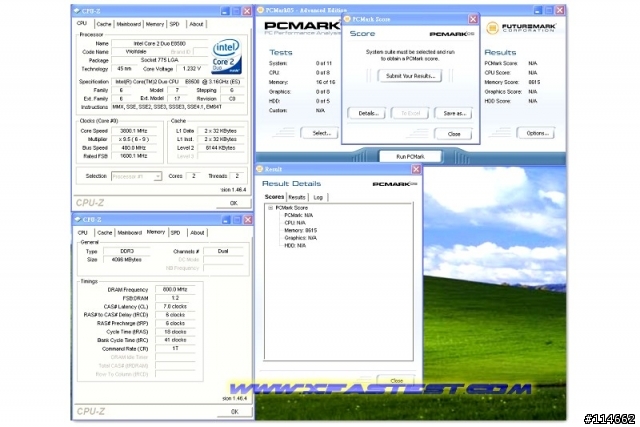This screenshot has width=640, height=427.
Task: Click the Core Voltage 1.232 V field
Action: click(x=191, y=69)
